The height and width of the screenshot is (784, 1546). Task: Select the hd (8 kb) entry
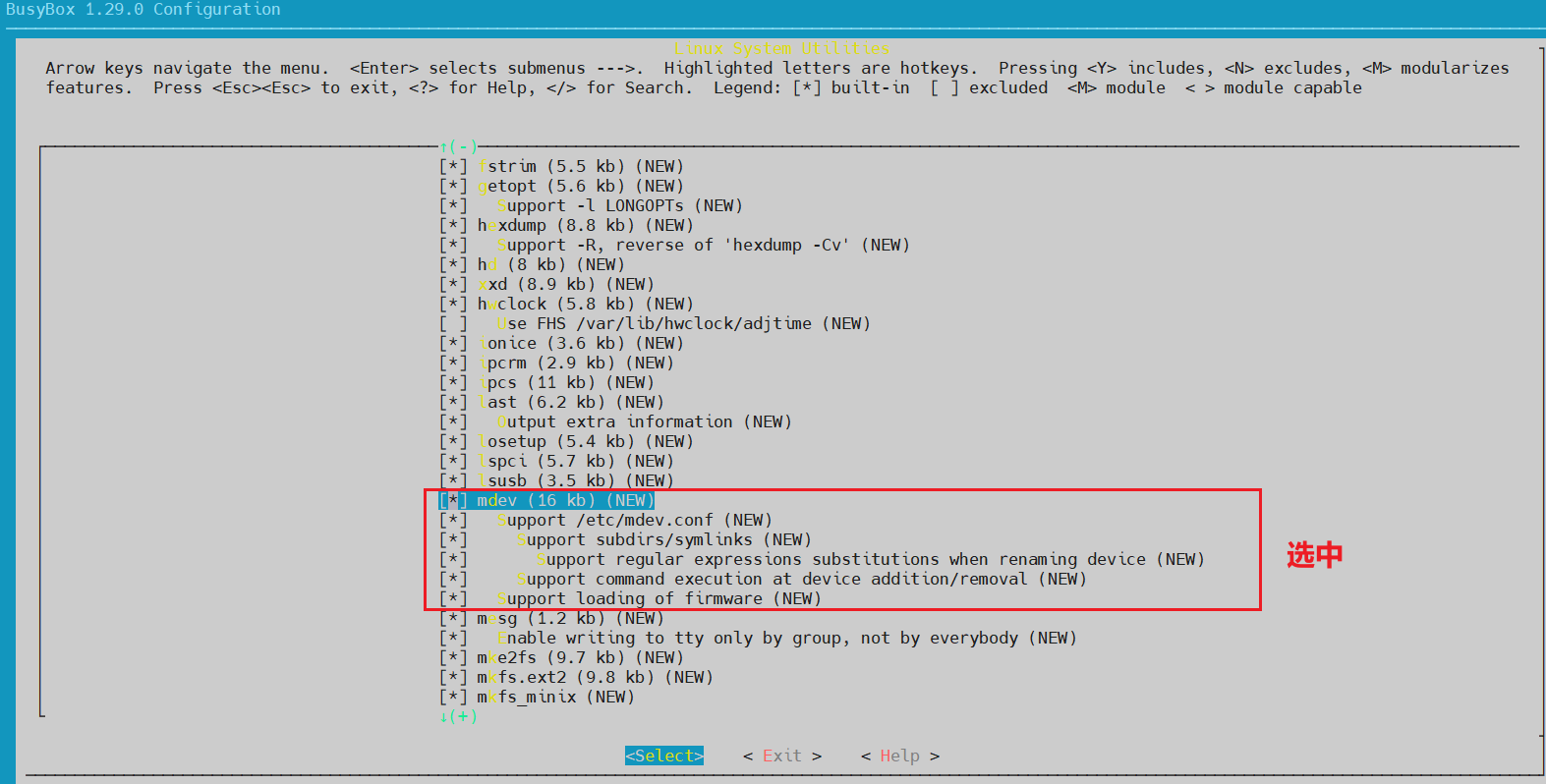click(551, 264)
